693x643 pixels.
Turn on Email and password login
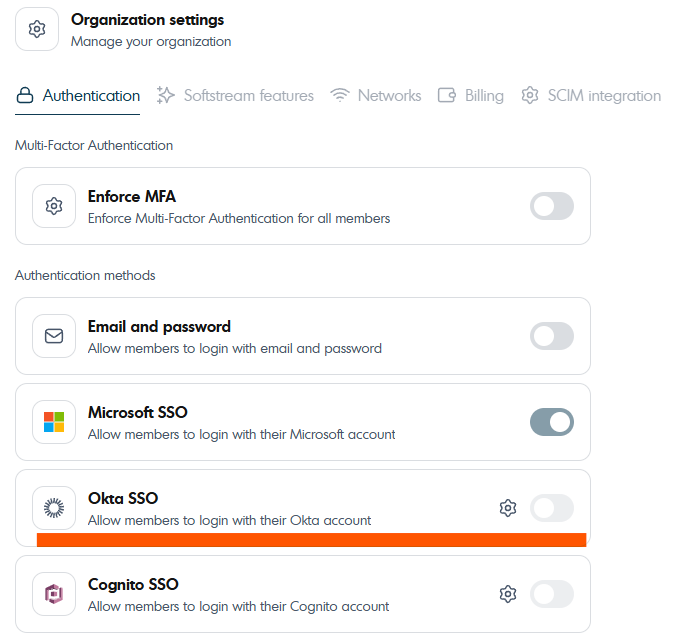[x=552, y=336]
